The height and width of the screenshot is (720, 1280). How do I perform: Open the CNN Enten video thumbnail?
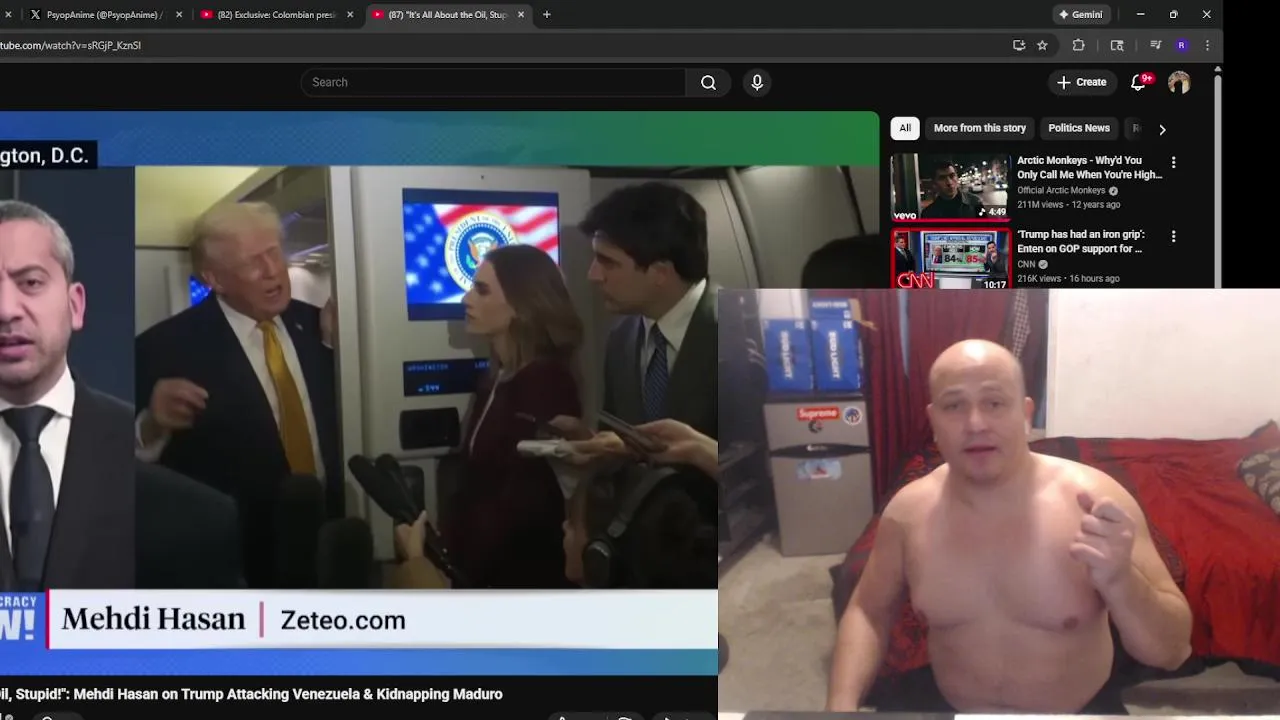(950, 258)
